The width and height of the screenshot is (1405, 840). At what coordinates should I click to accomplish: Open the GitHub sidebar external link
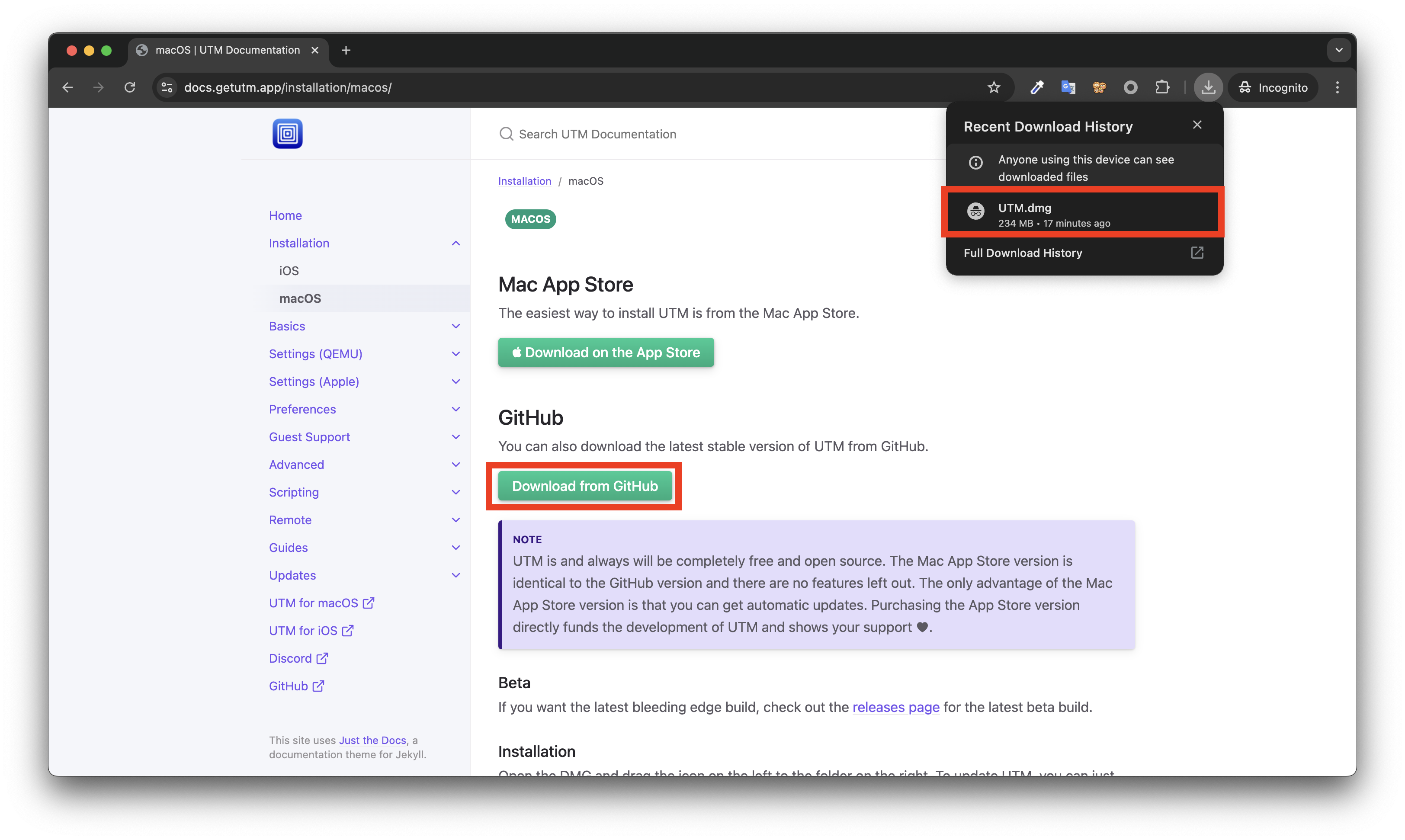(x=297, y=686)
